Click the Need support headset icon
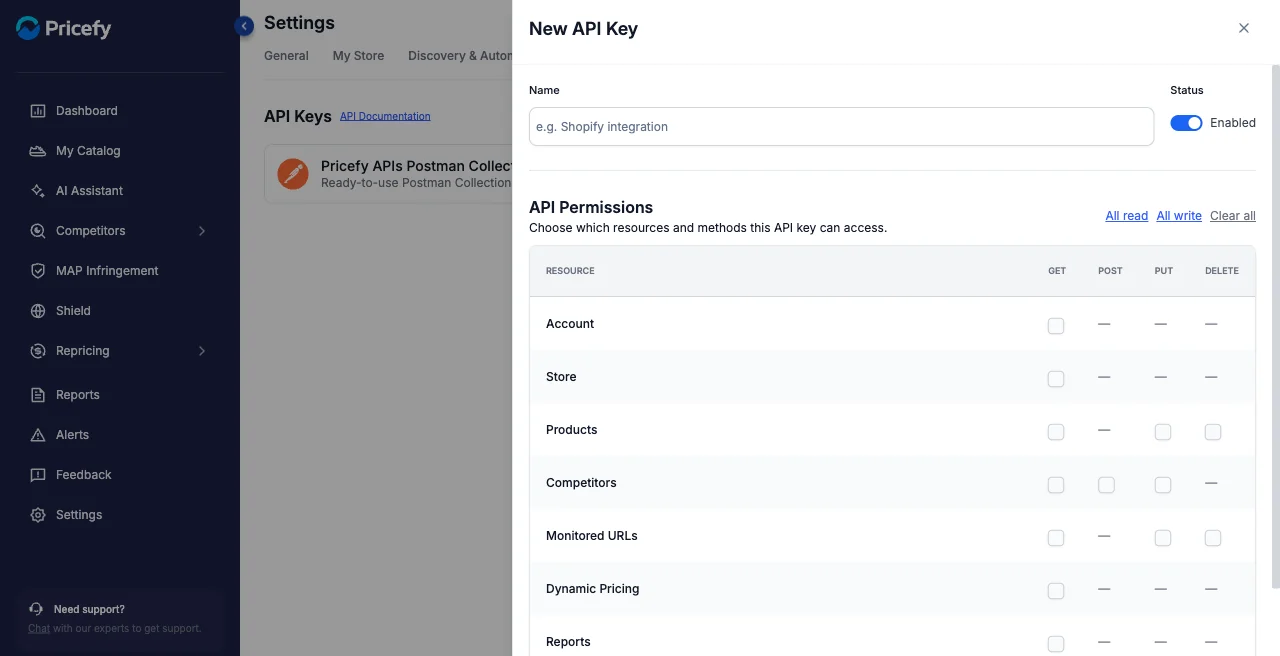This screenshot has width=1280, height=656. point(36,609)
